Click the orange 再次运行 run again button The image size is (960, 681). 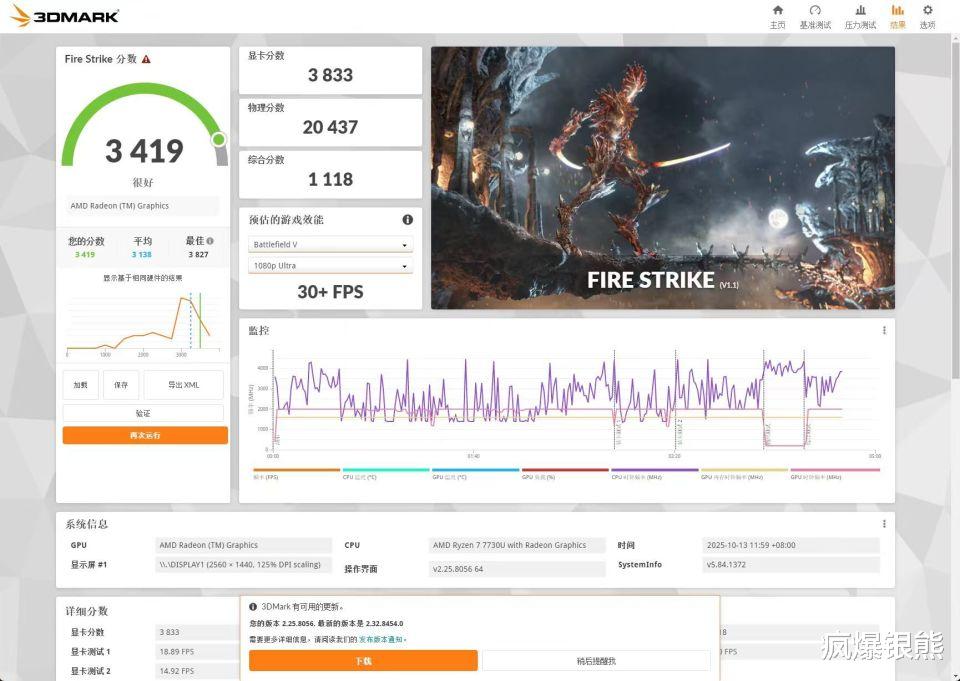(145, 435)
